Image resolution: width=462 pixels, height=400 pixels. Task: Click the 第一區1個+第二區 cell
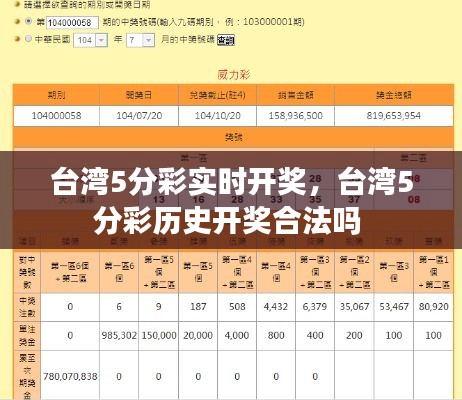[434, 272]
